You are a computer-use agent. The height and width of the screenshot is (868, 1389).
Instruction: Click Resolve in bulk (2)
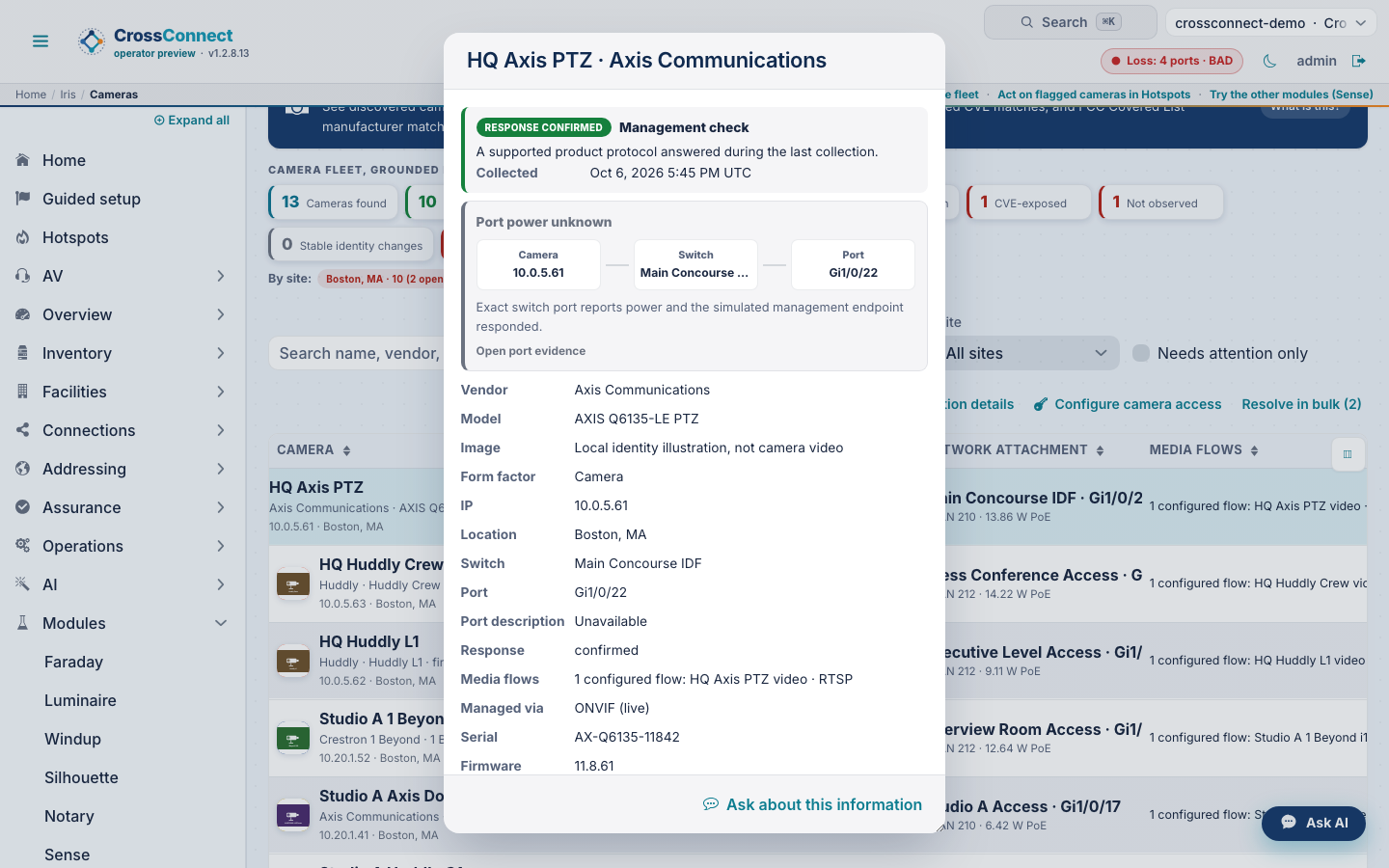click(x=1301, y=404)
